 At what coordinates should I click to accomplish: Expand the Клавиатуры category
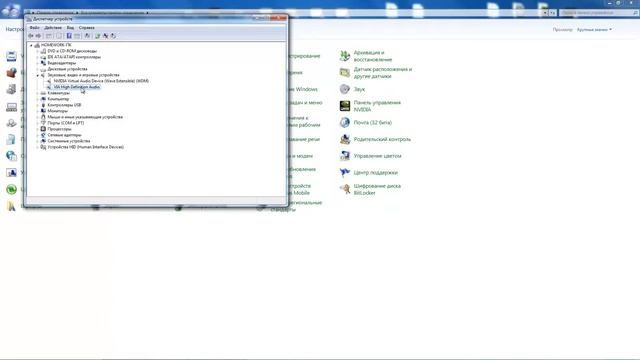point(38,93)
